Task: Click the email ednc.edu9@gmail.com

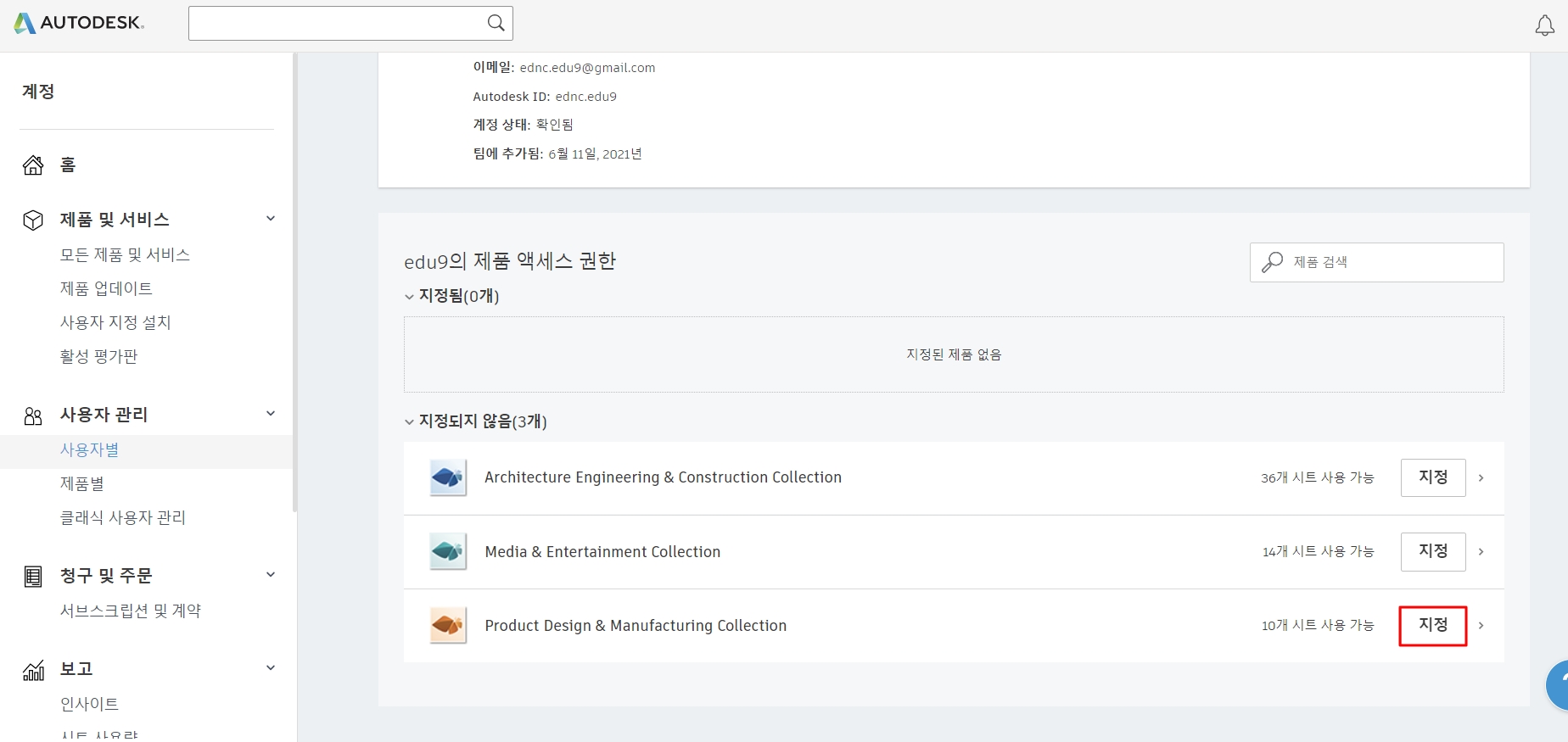Action: [587, 68]
